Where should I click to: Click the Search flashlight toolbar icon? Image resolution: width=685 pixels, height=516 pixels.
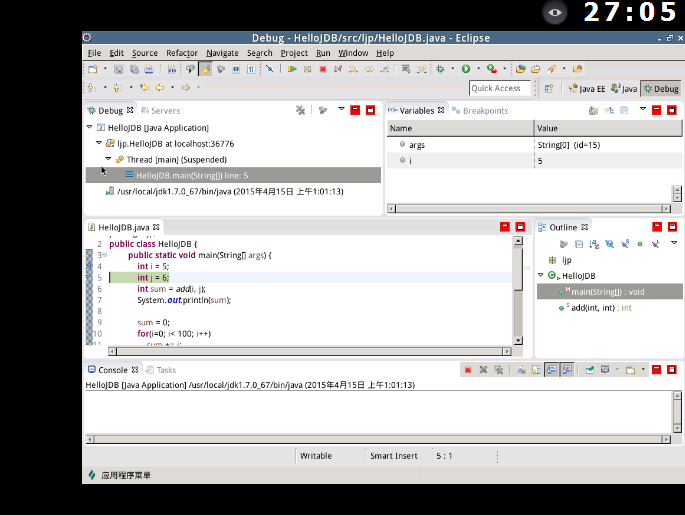tap(551, 69)
